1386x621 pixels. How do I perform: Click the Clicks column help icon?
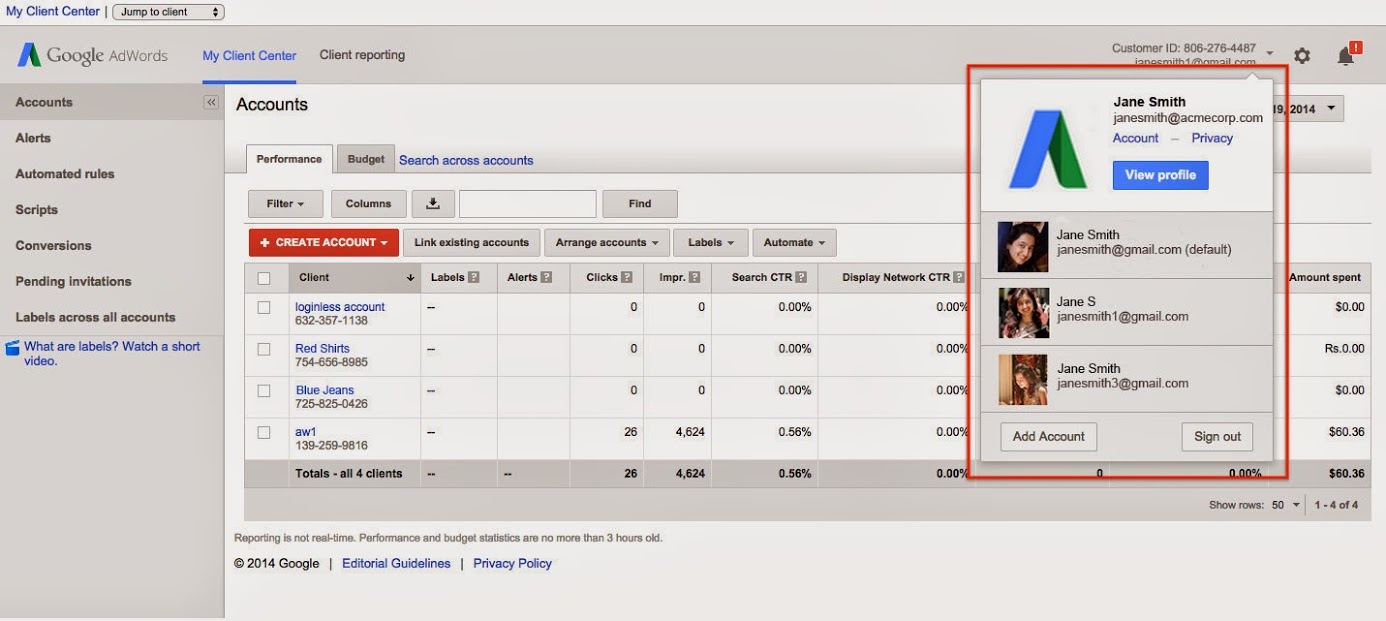tap(626, 278)
